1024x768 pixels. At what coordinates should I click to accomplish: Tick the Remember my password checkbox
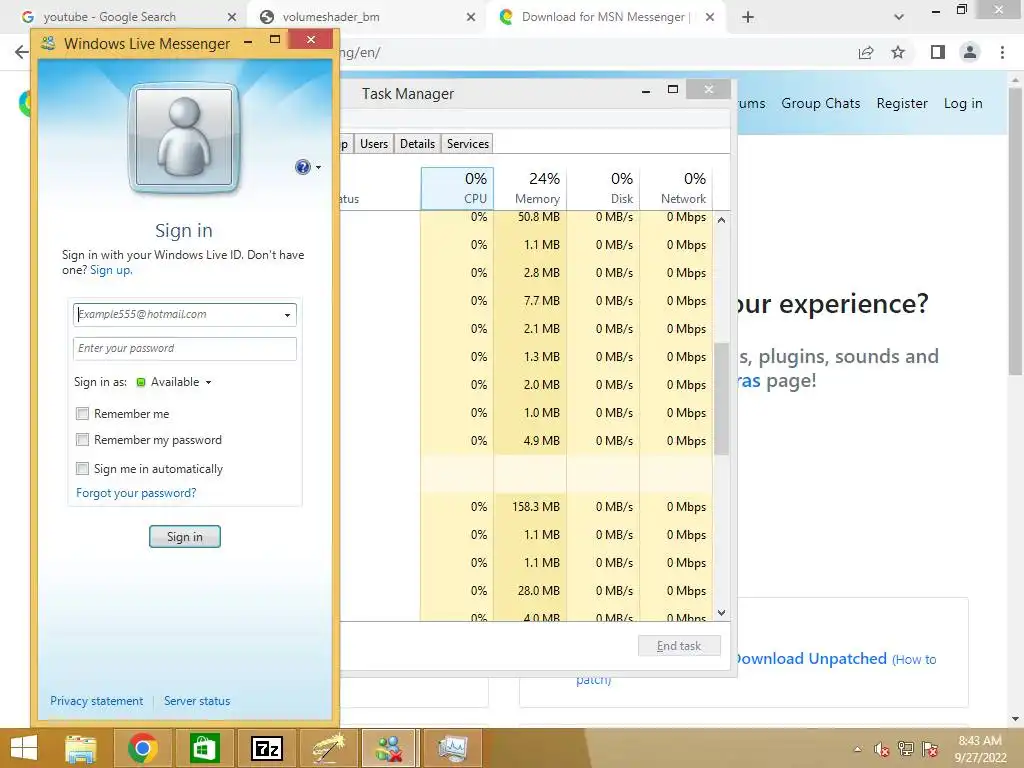click(x=82, y=440)
